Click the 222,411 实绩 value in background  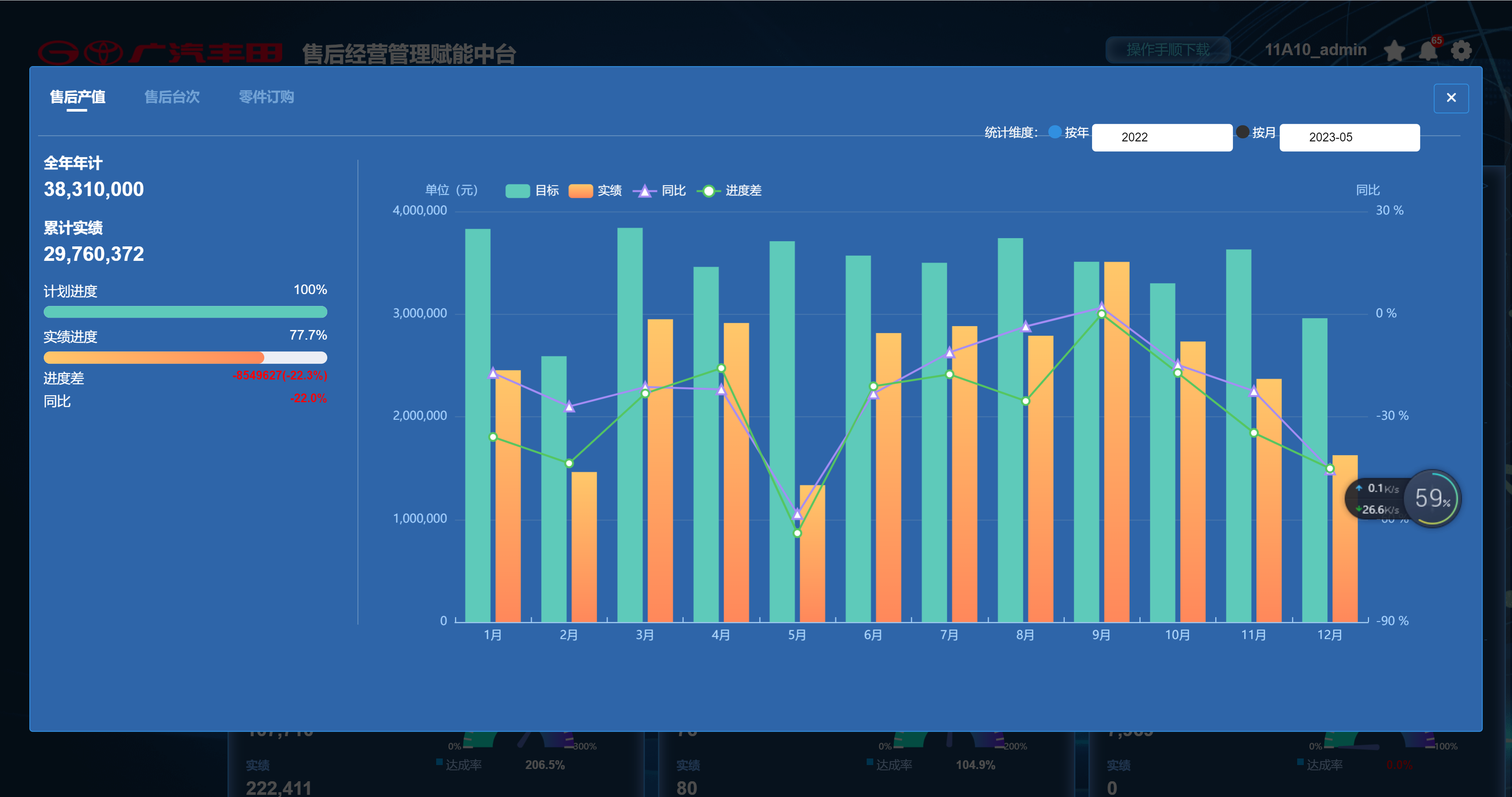(x=279, y=788)
